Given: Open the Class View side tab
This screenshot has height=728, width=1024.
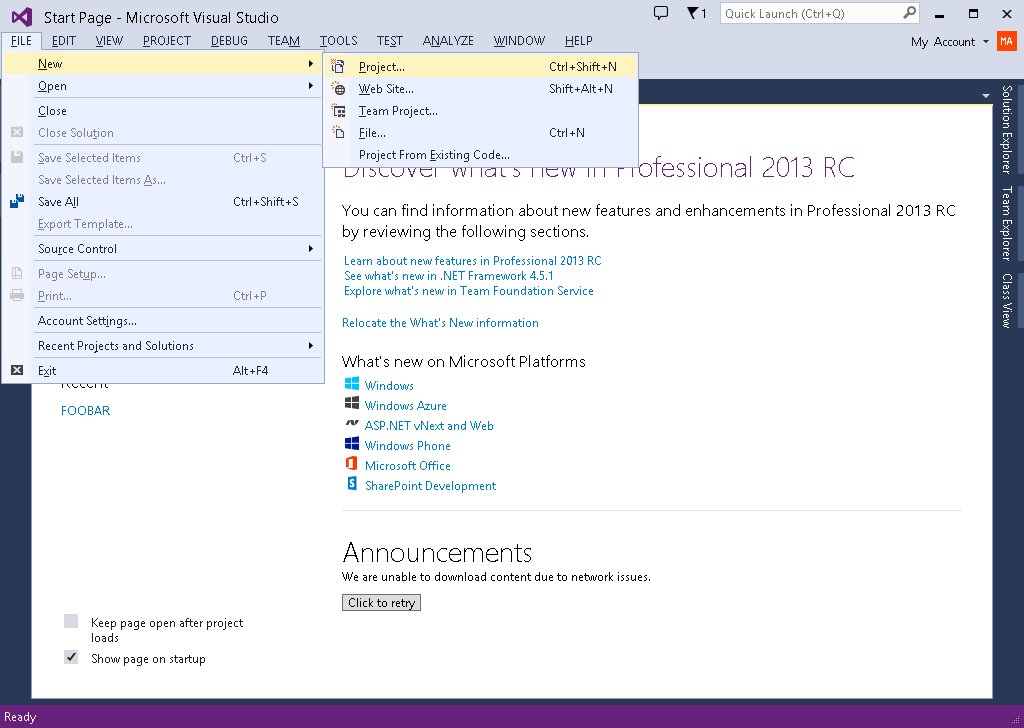Looking at the screenshot, I should (x=1007, y=300).
